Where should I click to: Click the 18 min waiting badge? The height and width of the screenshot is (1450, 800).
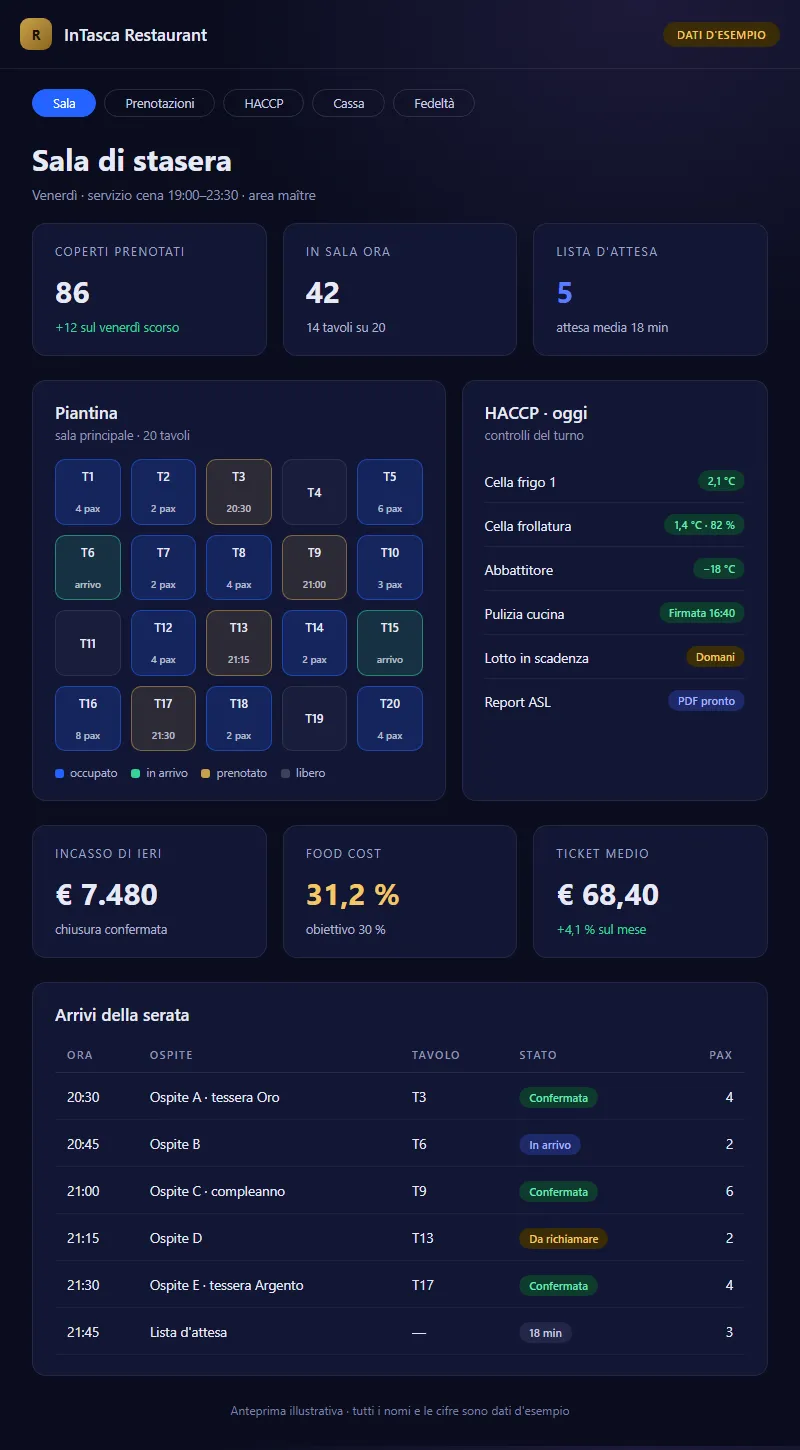pyautogui.click(x=545, y=1333)
